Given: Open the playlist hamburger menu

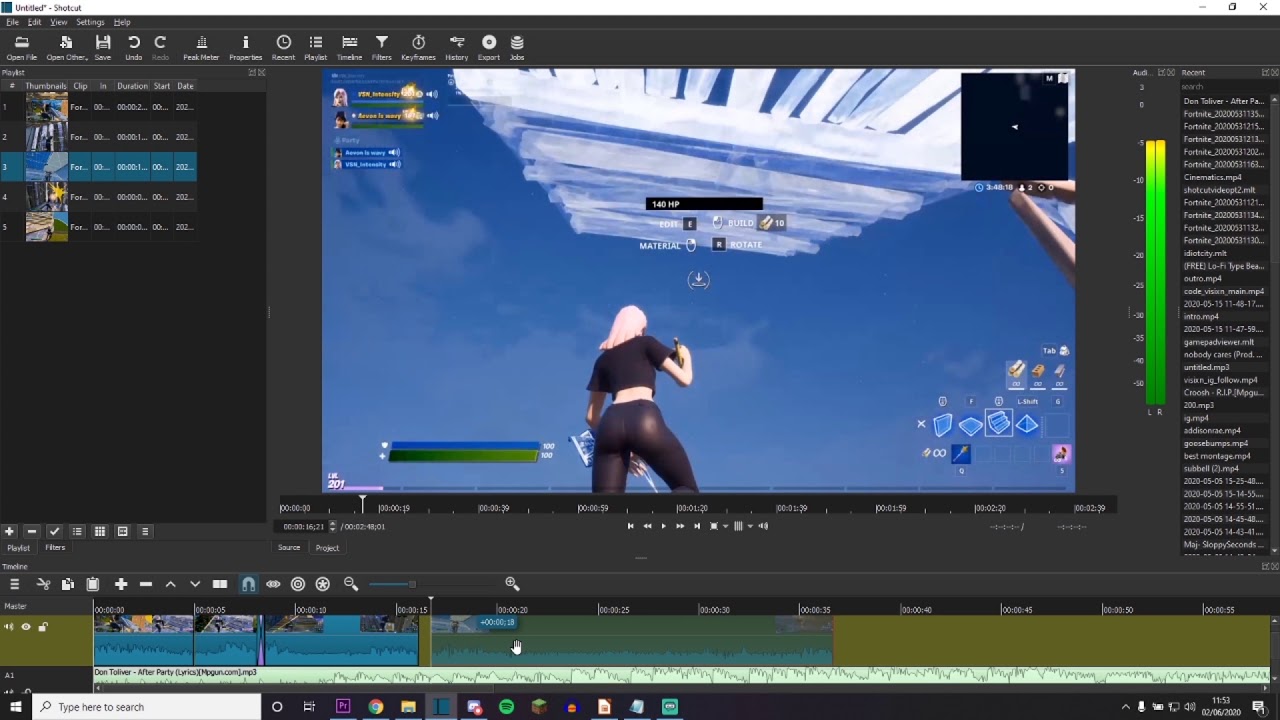Looking at the screenshot, I should (145, 532).
